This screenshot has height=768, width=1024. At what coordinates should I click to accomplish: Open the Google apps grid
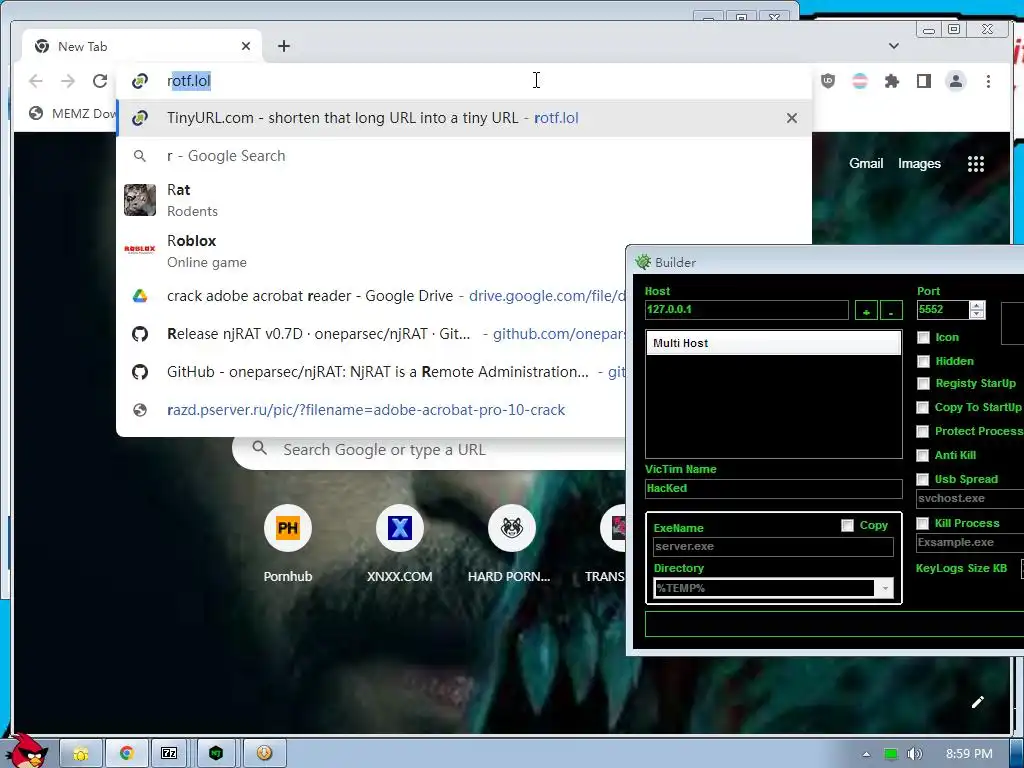pyautogui.click(x=976, y=164)
